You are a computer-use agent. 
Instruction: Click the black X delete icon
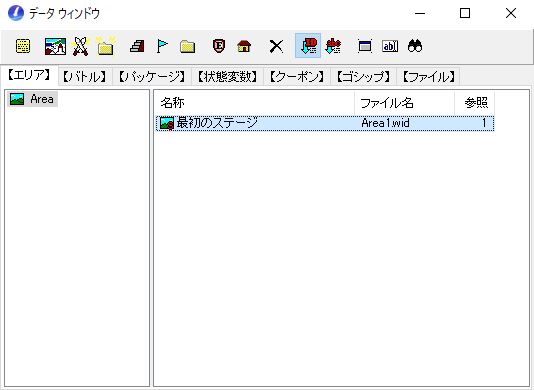276,46
